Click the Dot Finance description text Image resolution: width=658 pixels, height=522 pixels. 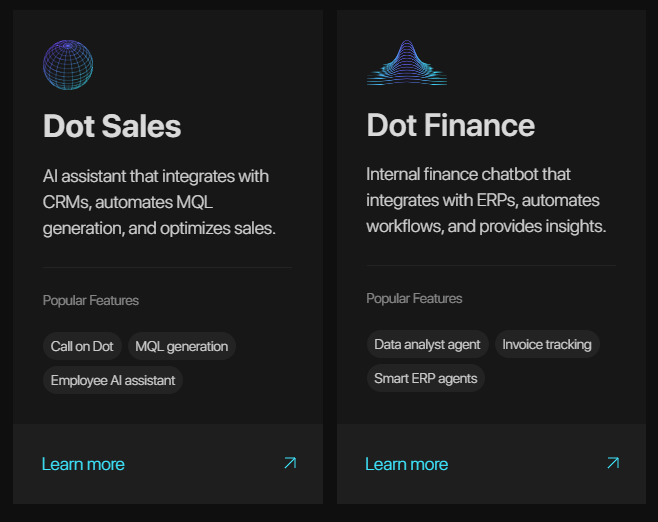pos(486,200)
